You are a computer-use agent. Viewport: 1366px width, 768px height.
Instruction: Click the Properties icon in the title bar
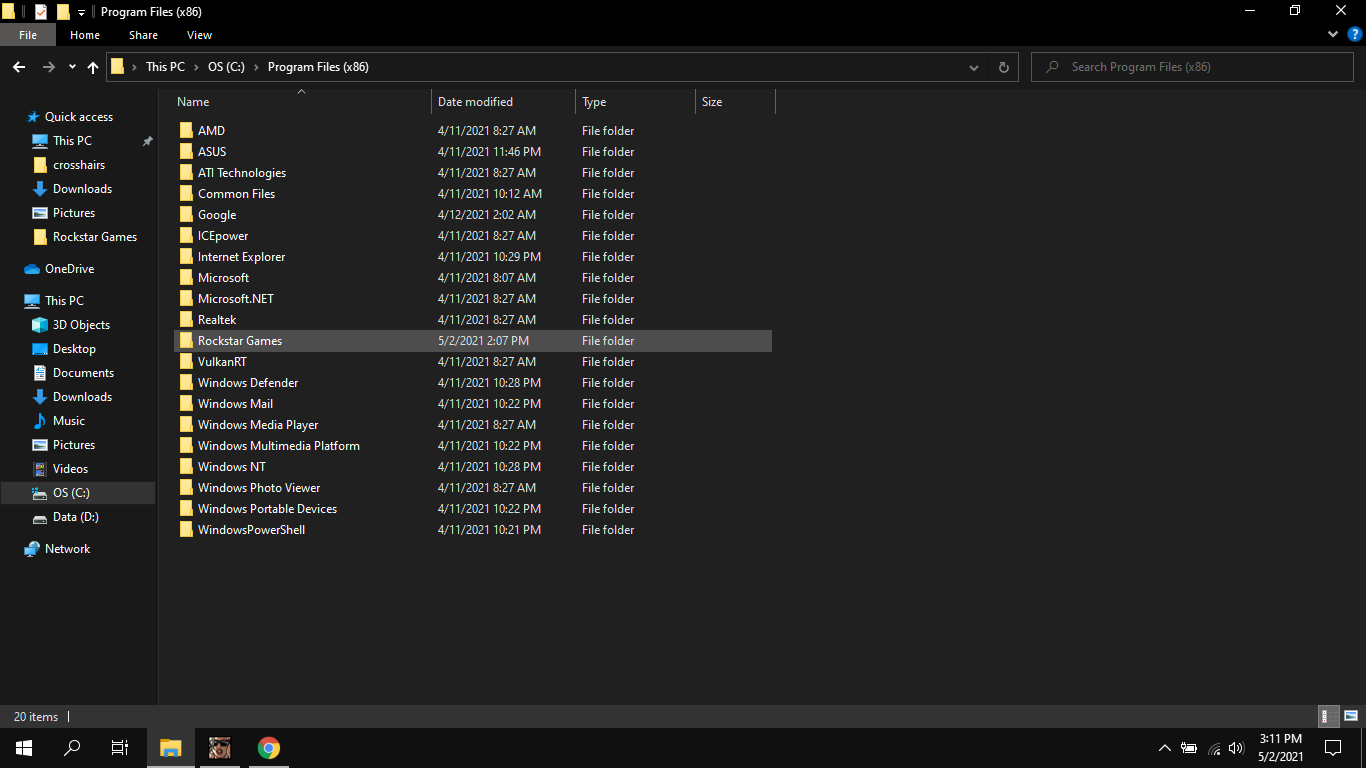[x=41, y=12]
